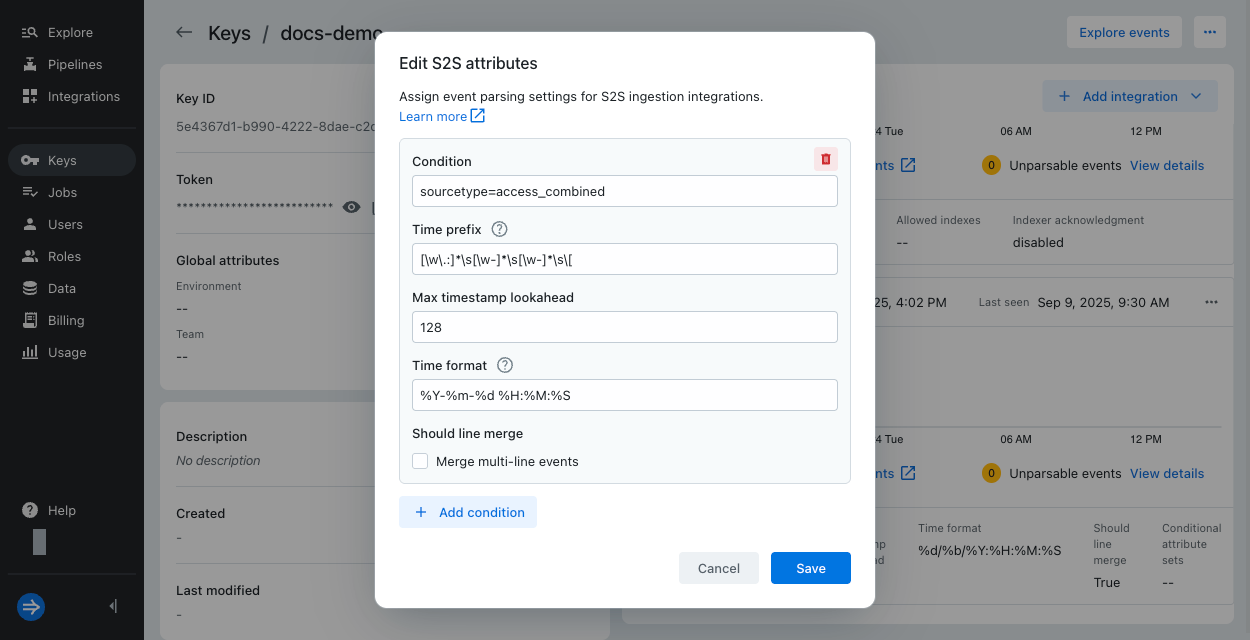Enable Merge multi-line events checkbox

[420, 461]
